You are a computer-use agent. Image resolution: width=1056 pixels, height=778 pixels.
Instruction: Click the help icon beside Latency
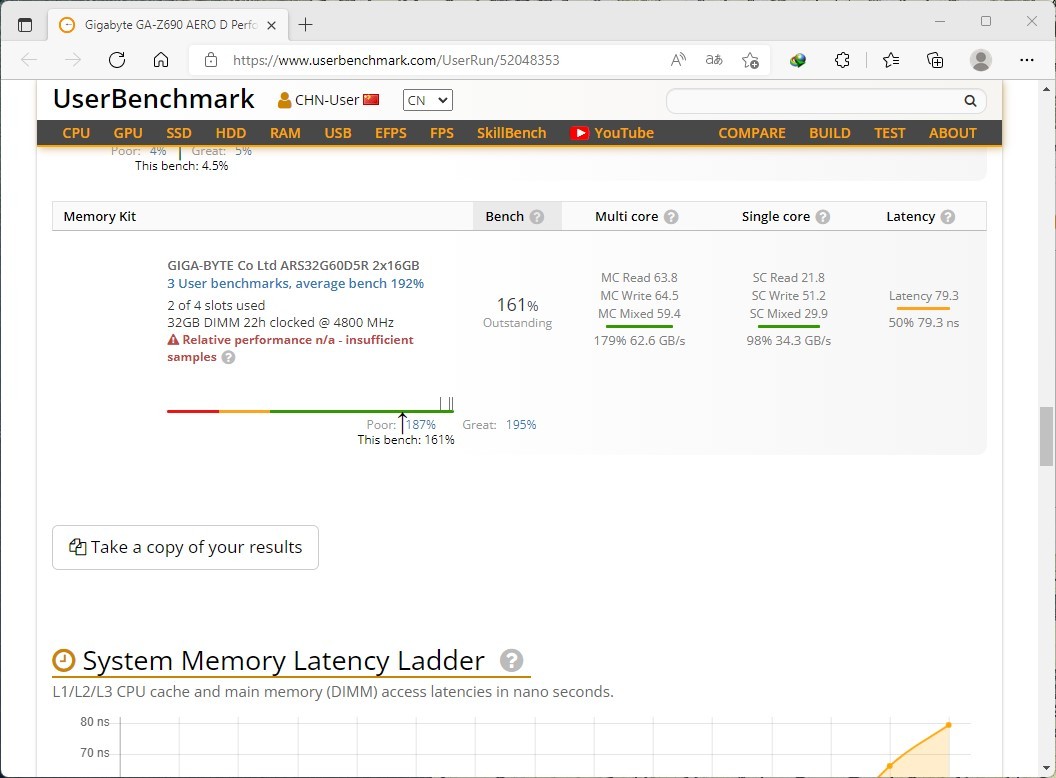pos(947,217)
